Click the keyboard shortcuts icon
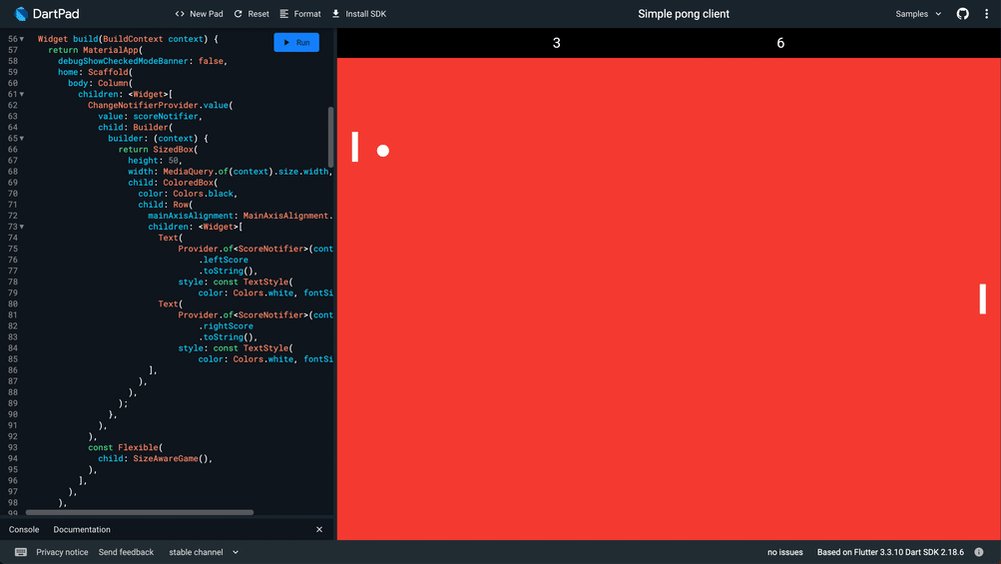 pyautogui.click(x=20, y=552)
